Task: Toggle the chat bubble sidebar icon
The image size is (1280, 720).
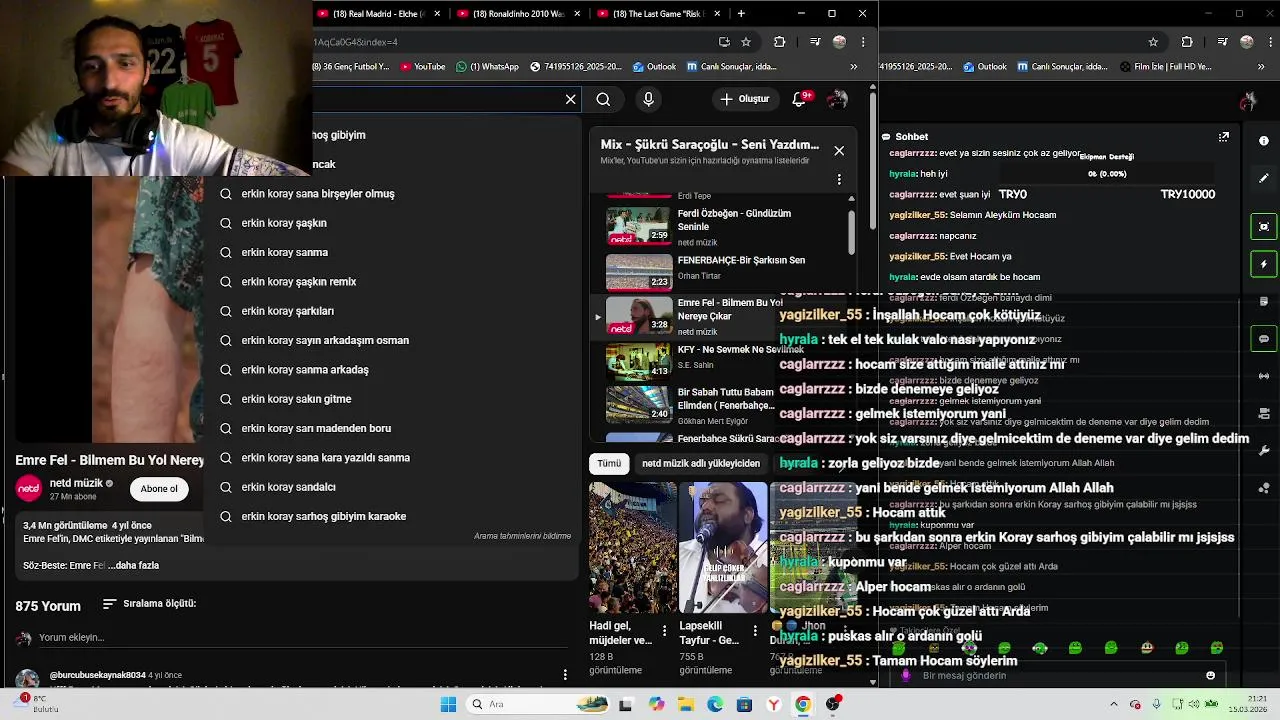Action: tap(1264, 339)
